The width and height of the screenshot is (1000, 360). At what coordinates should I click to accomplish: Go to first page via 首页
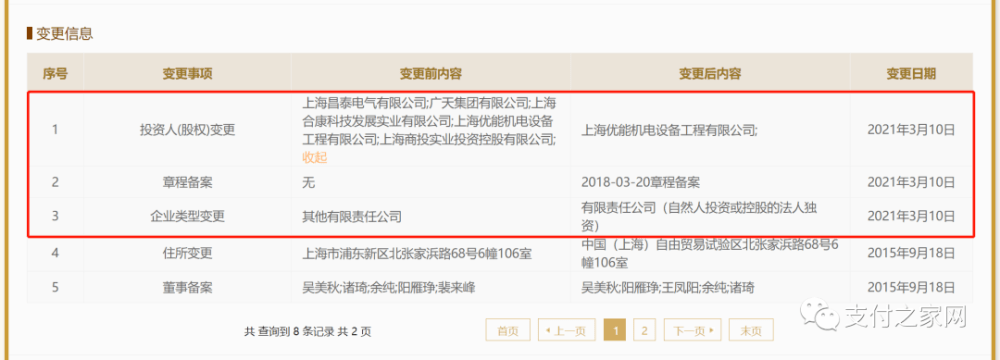[x=508, y=331]
